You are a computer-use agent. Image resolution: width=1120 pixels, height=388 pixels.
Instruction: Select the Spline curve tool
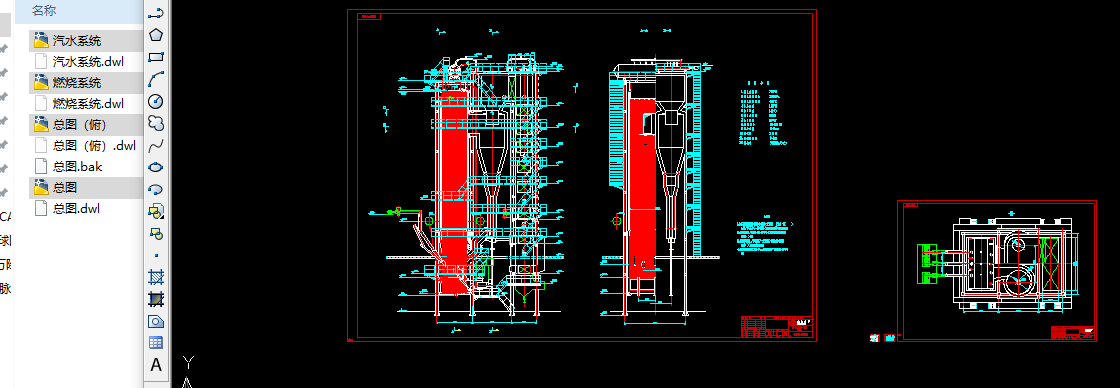pos(155,146)
